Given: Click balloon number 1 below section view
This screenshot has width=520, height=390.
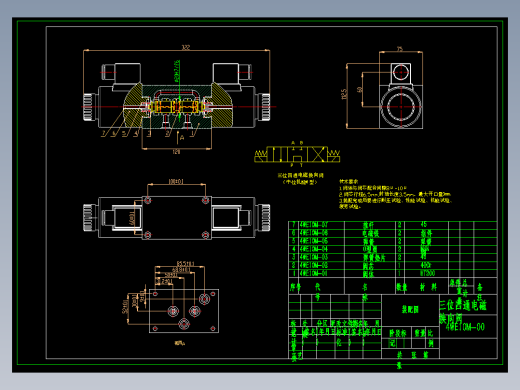Looking at the screenshot, I should [192, 133].
